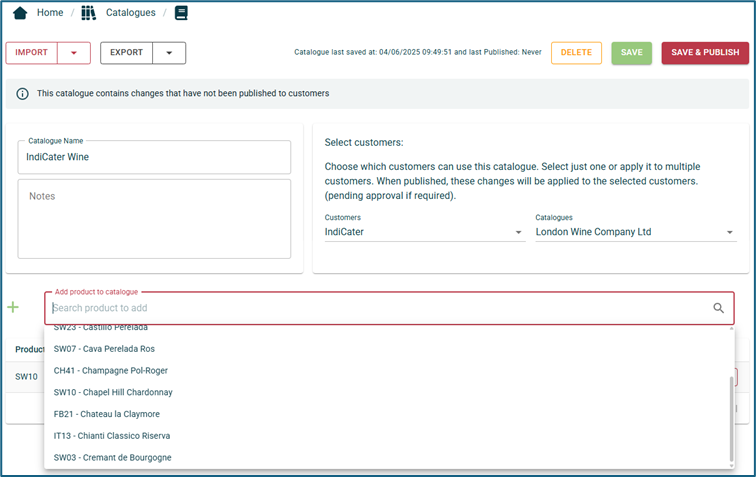Click the EXPORT button
The height and width of the screenshot is (477, 756).
(x=126, y=53)
